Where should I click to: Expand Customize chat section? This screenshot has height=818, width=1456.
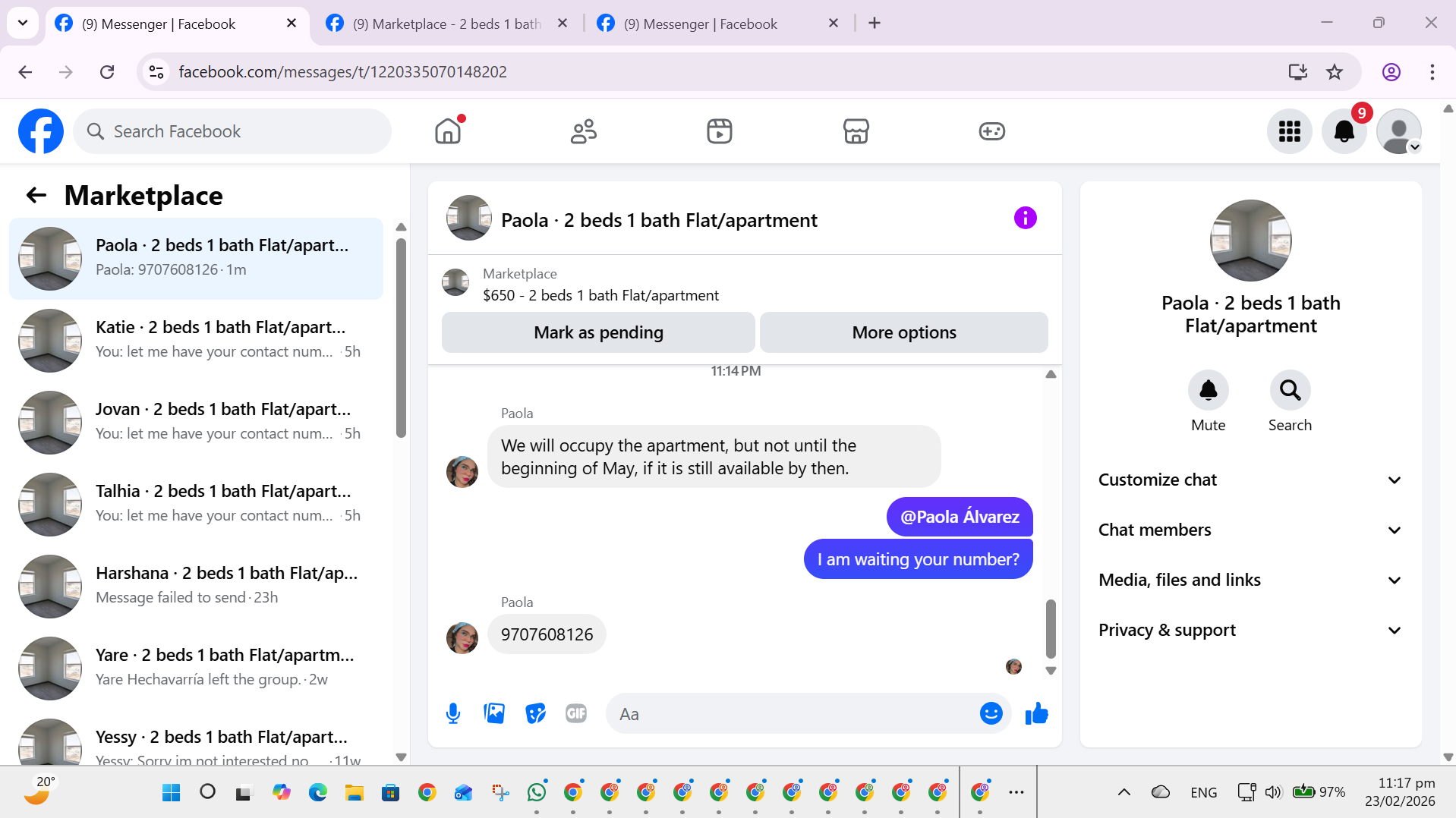(x=1250, y=480)
